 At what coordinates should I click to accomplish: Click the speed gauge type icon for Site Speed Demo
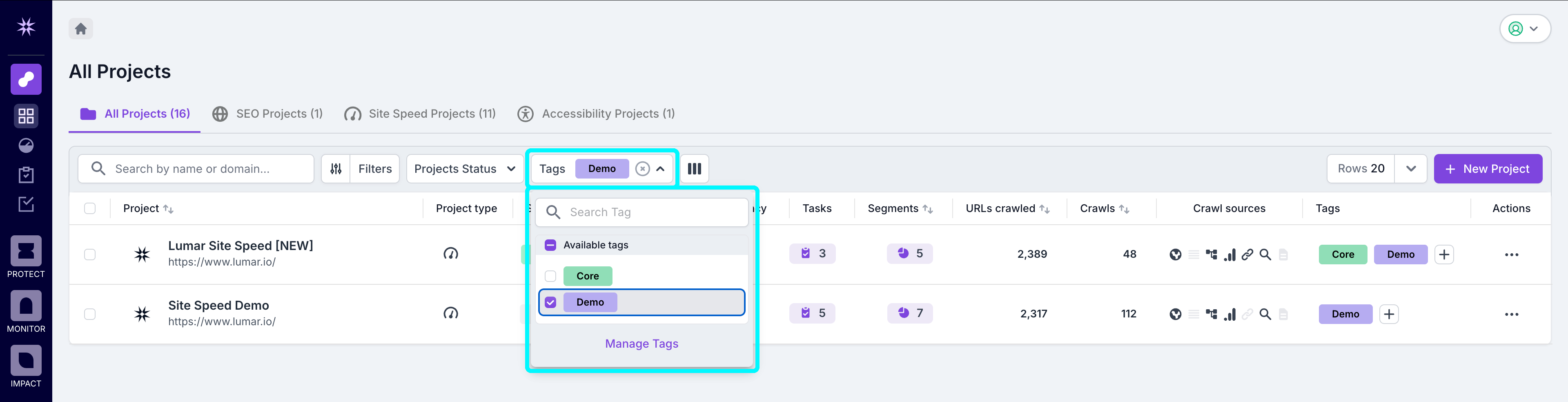[x=450, y=314]
